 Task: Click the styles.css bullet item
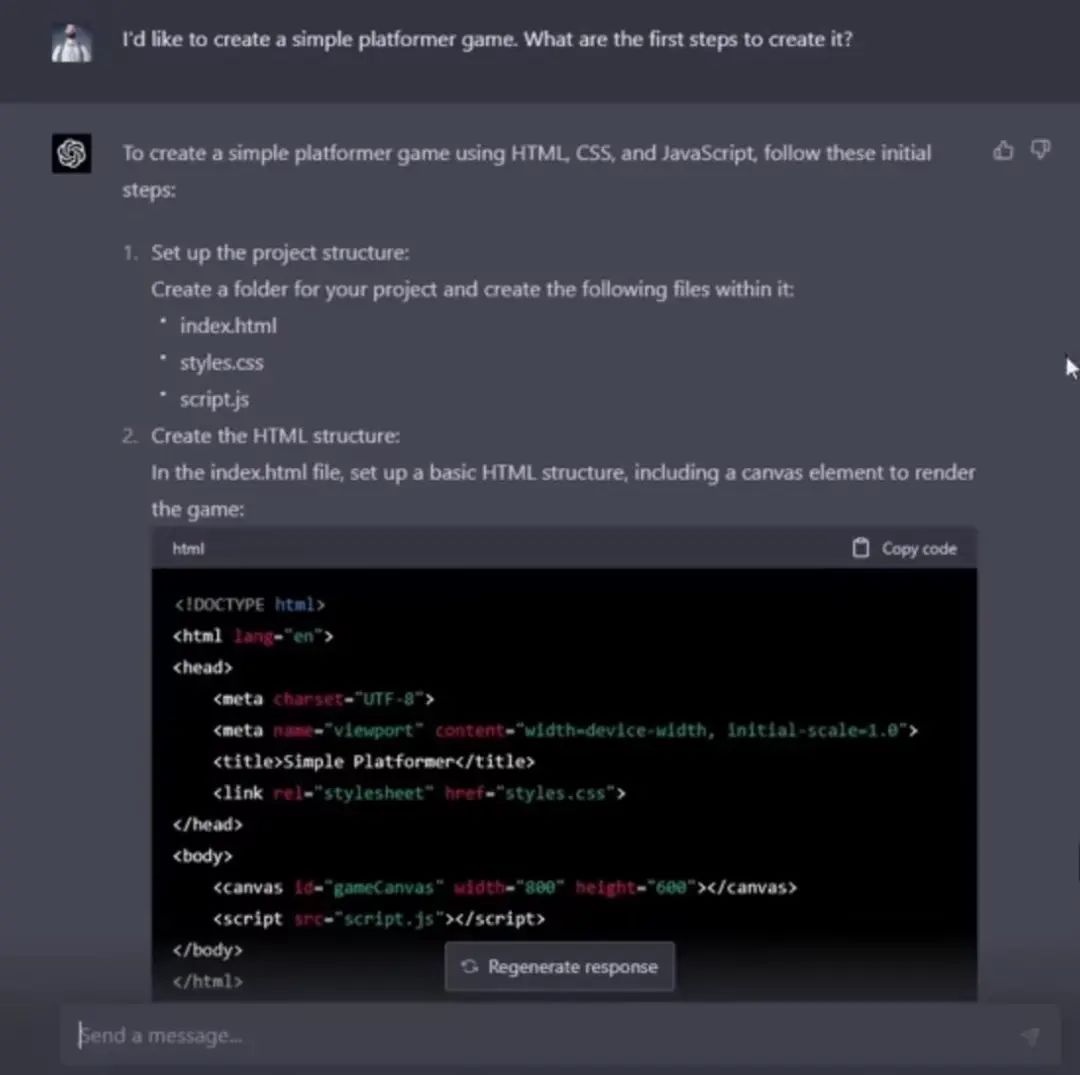point(221,363)
